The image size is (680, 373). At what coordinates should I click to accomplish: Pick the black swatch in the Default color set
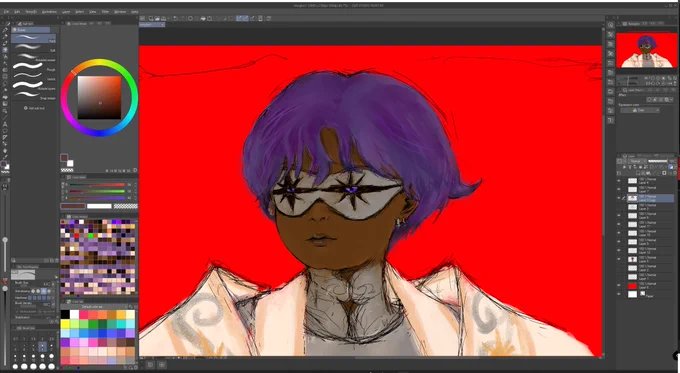click(x=65, y=314)
